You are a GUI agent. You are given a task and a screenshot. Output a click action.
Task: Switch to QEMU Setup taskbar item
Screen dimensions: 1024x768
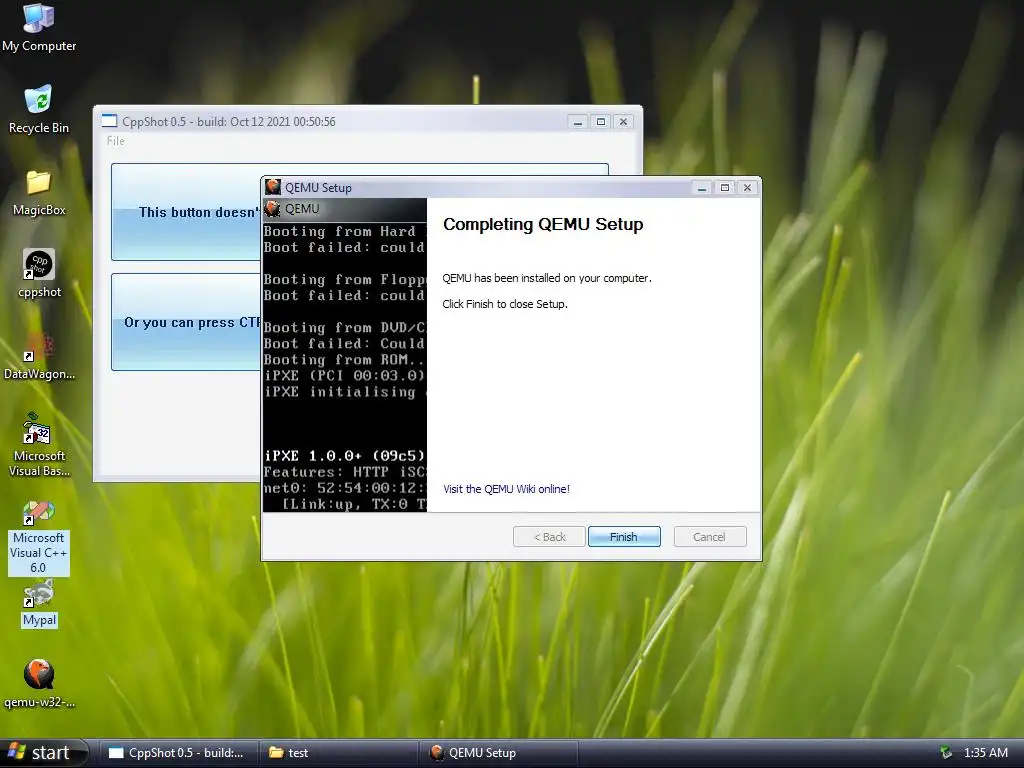(x=498, y=753)
